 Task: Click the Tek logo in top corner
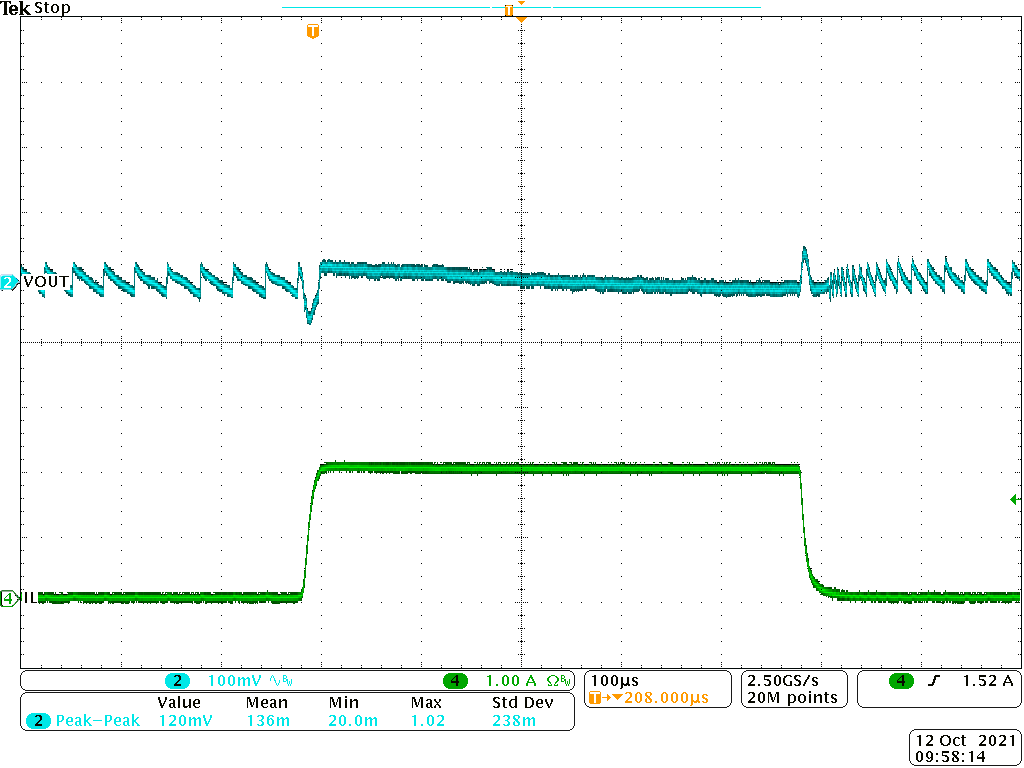point(16,8)
